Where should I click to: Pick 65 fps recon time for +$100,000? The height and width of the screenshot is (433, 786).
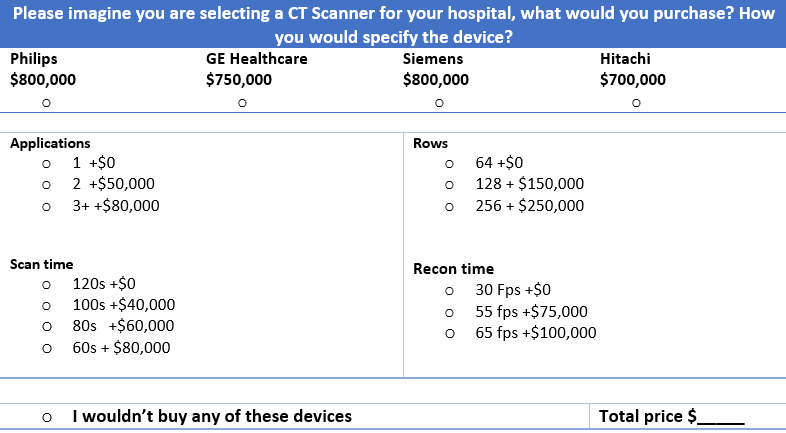[x=450, y=334]
